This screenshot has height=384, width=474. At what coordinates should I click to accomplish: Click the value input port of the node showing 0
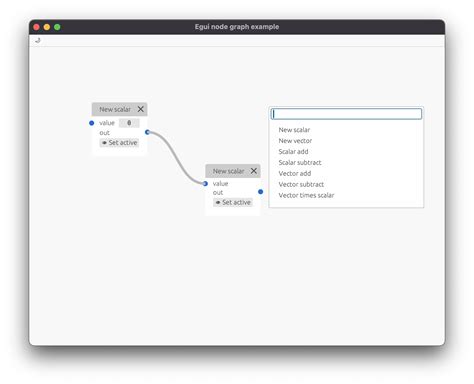coord(92,123)
